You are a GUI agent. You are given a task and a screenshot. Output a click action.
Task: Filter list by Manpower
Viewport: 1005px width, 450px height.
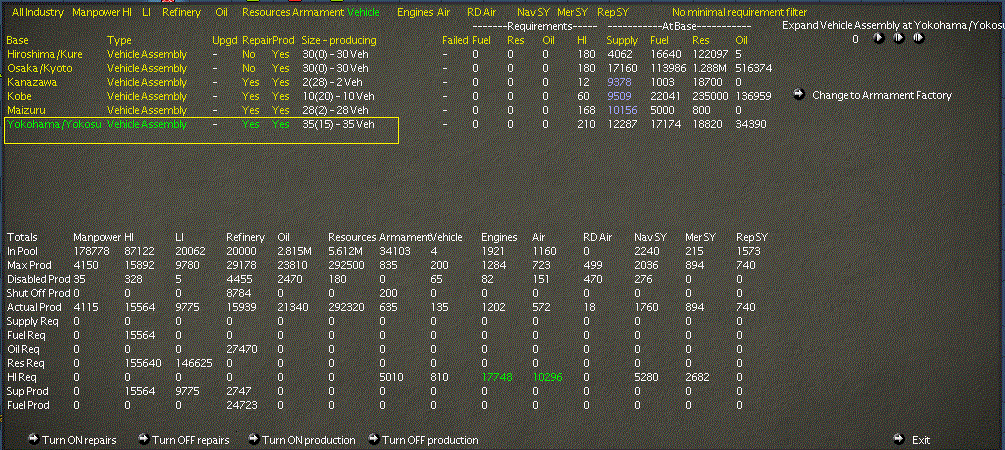97,12
